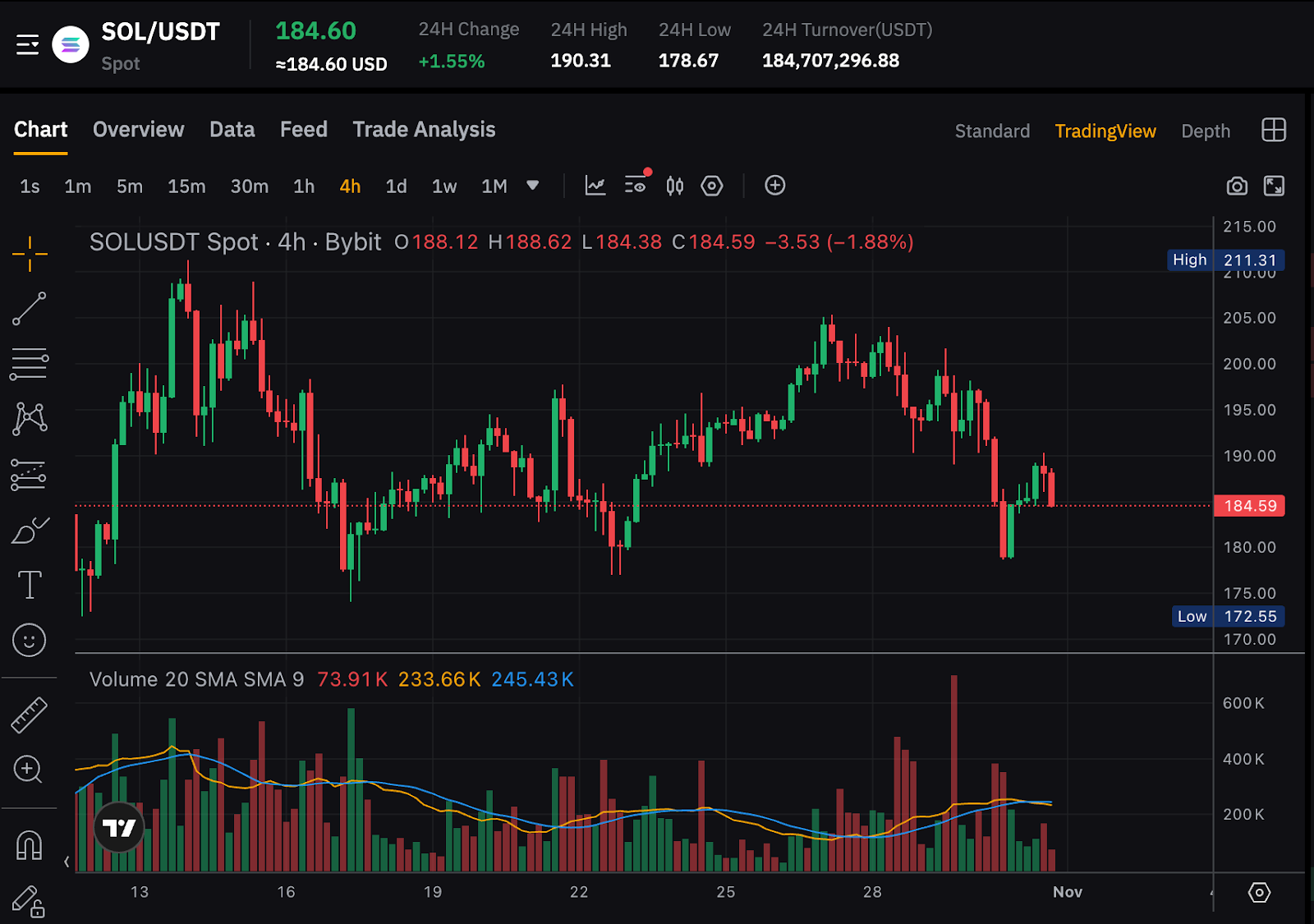Open the indicators chart icon
This screenshot has height=924, width=1314.
[595, 186]
